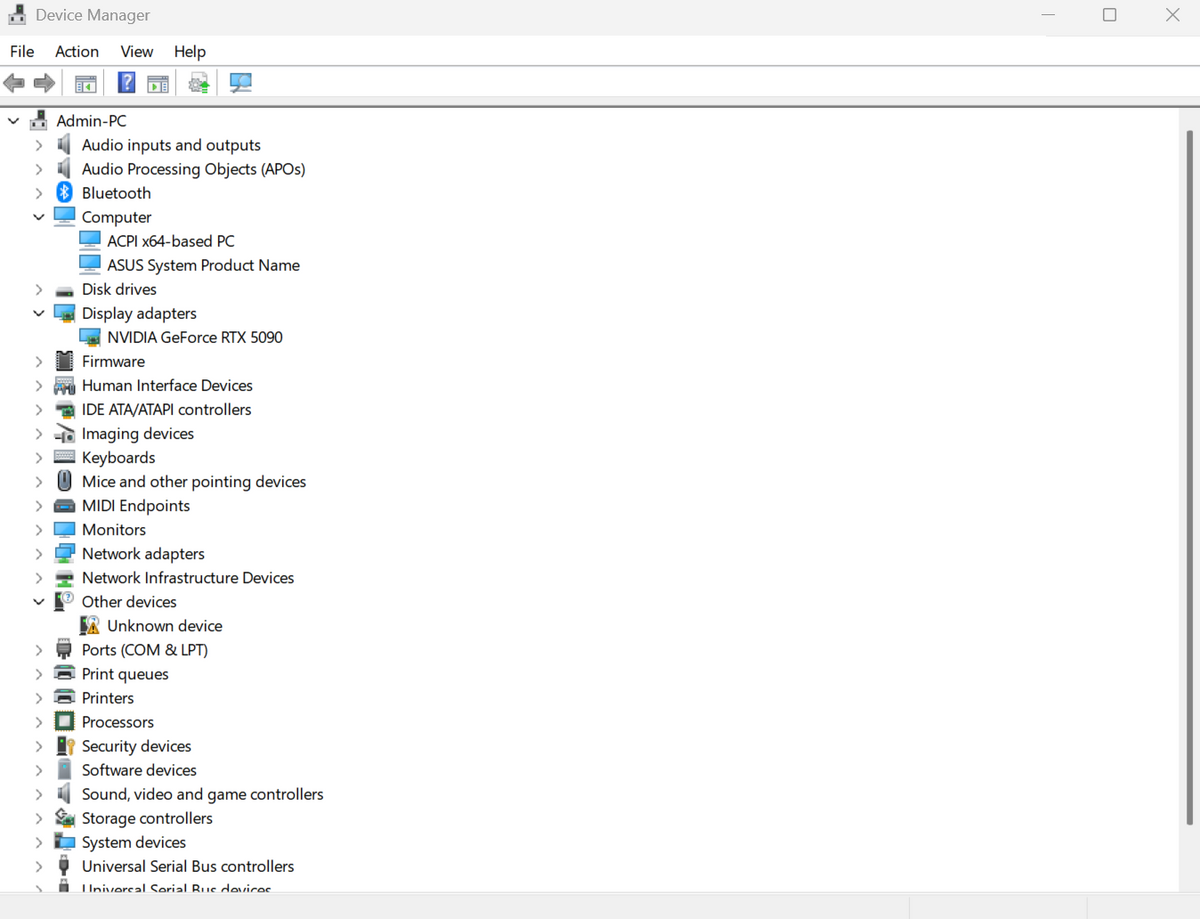Collapse the Computer category
Image resolution: width=1200 pixels, height=919 pixels.
coord(39,217)
